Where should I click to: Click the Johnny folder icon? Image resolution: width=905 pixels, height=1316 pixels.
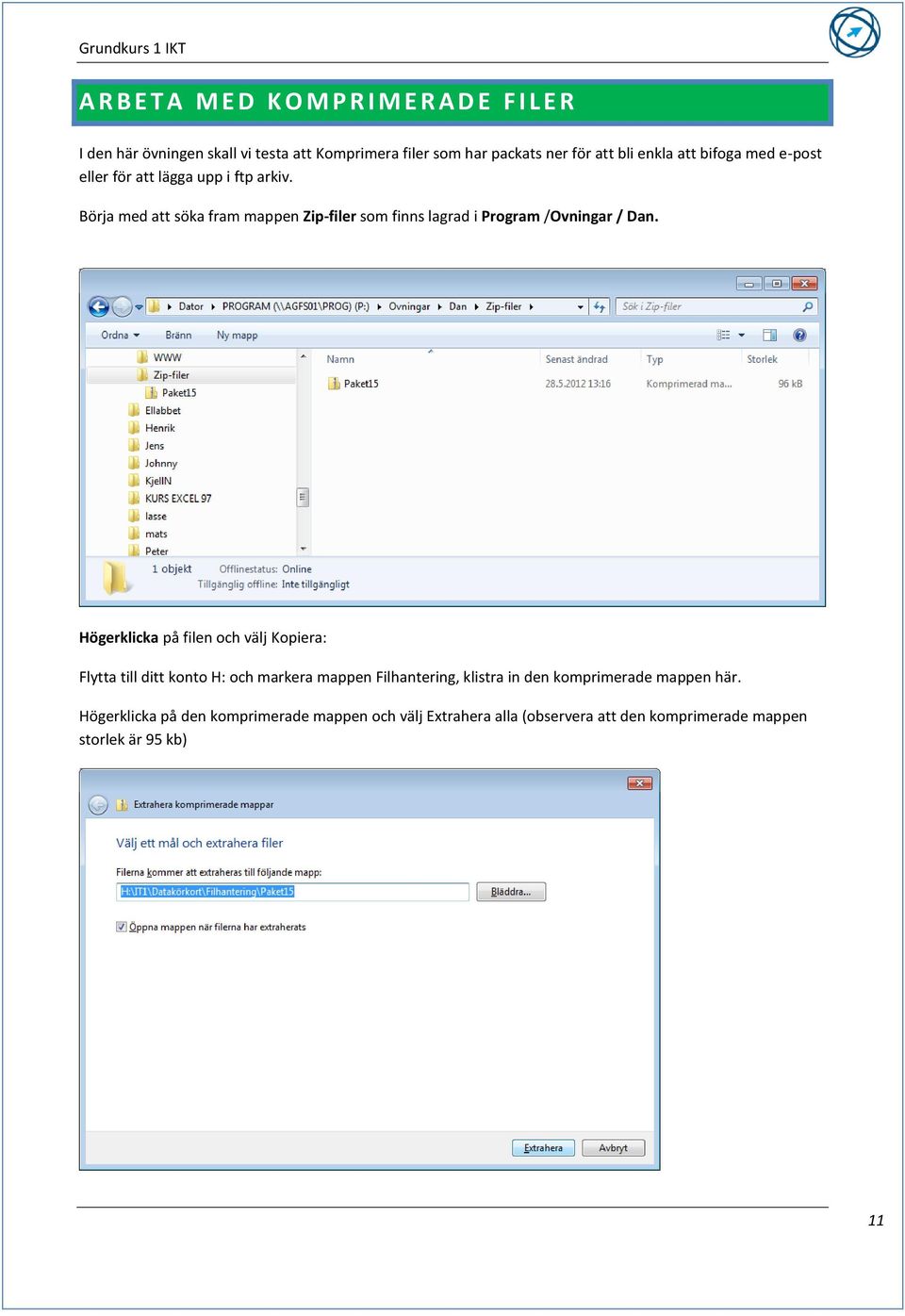click(134, 464)
